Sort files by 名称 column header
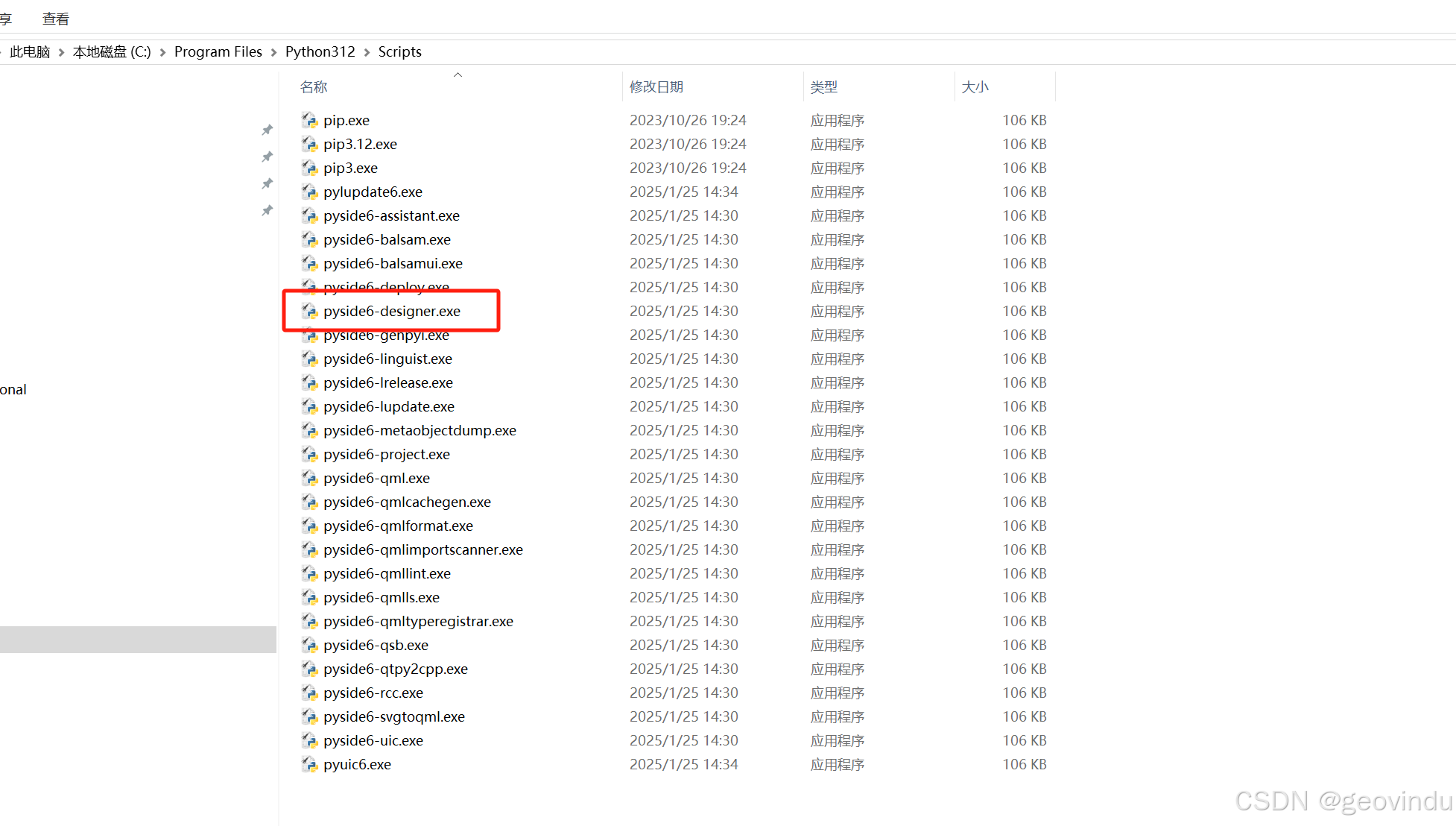This screenshot has width=1456, height=826. coord(314,87)
